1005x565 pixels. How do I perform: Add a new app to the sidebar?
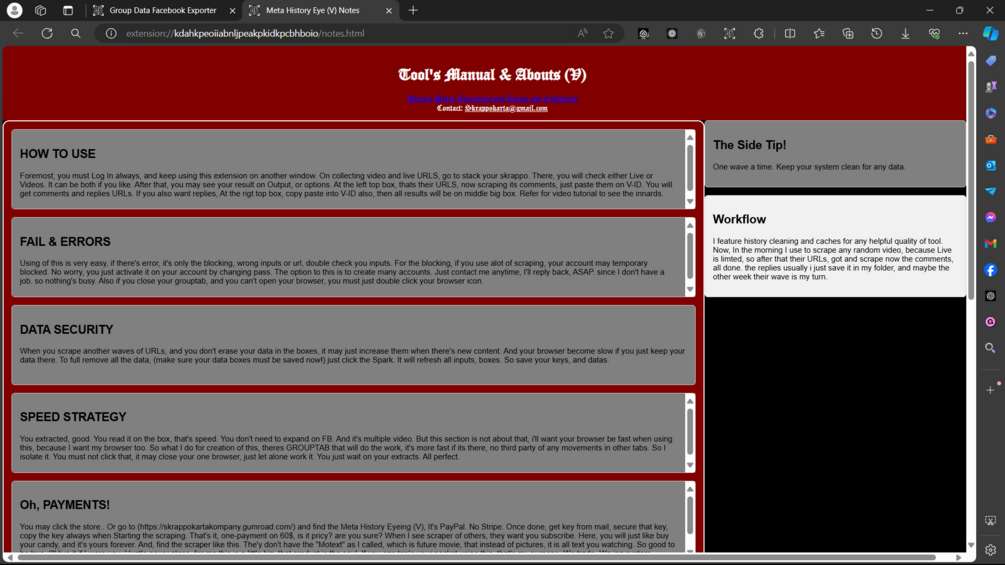pyautogui.click(x=990, y=390)
